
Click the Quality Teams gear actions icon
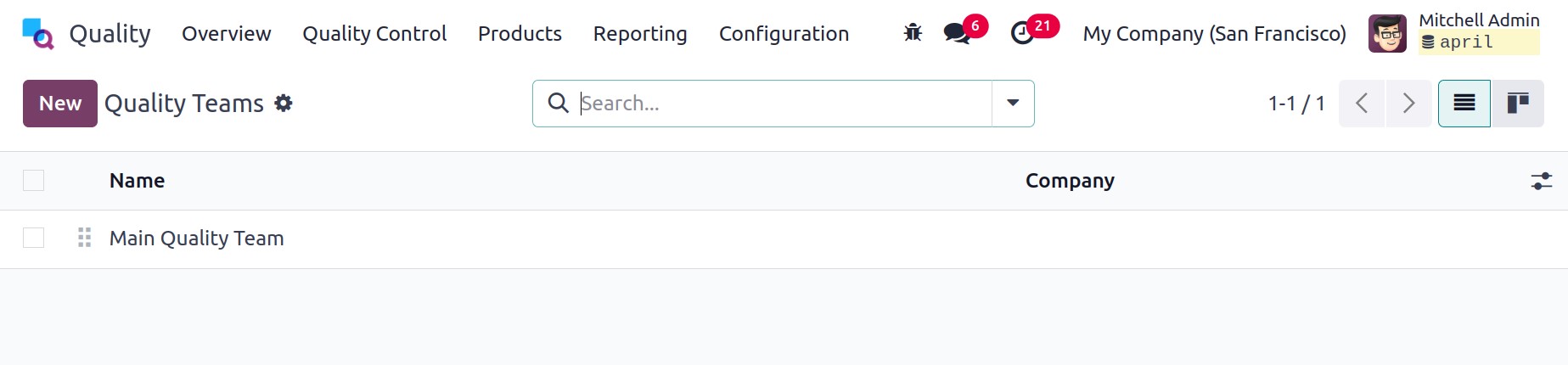pos(284,104)
